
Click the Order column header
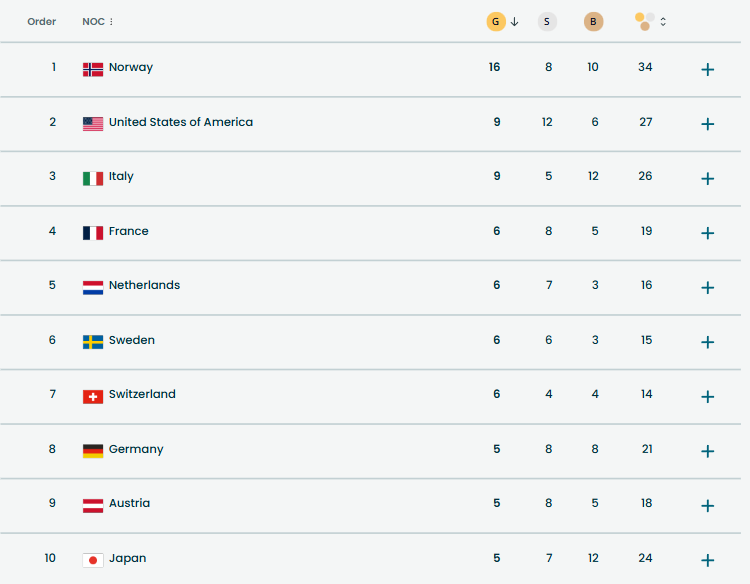tap(42, 22)
